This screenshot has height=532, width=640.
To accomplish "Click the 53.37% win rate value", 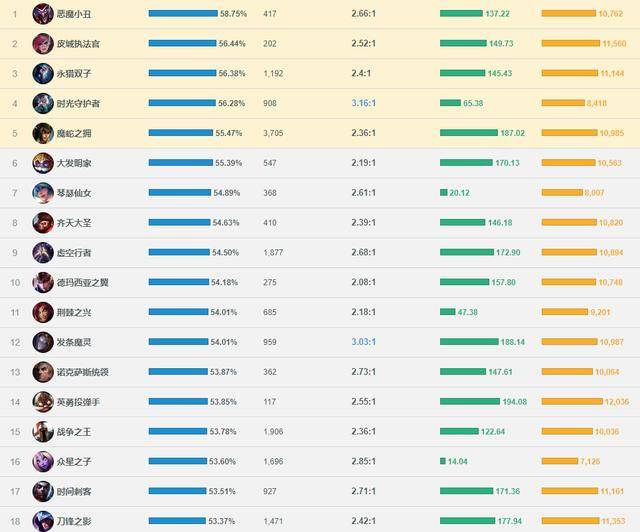I will click(x=222, y=521).
